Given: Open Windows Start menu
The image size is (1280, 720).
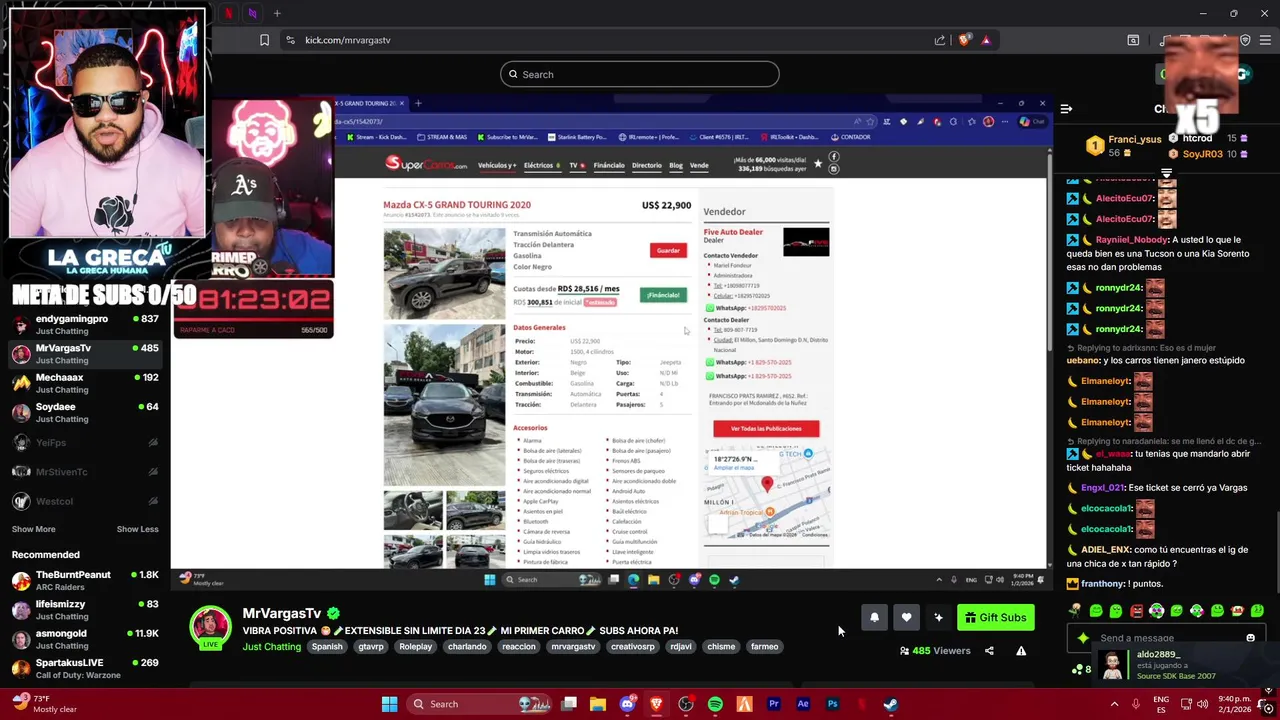Looking at the screenshot, I should 390,704.
